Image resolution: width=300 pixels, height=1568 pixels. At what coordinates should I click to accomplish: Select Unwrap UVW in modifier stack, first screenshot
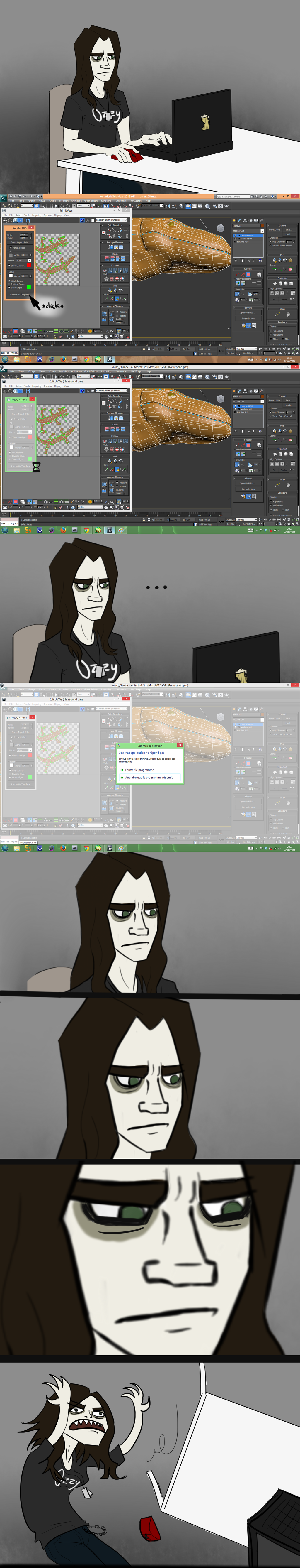(x=248, y=236)
